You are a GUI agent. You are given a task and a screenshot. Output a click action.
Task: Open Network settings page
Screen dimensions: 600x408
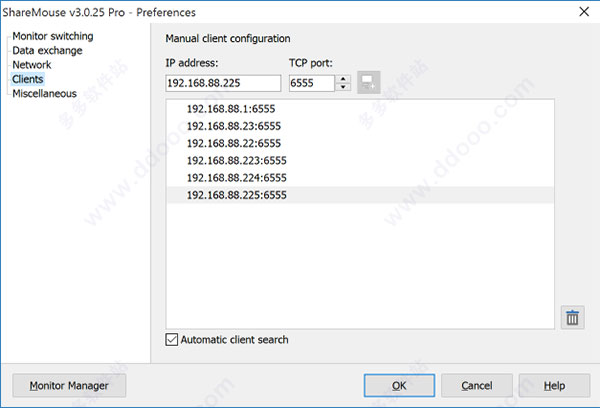tap(32, 65)
